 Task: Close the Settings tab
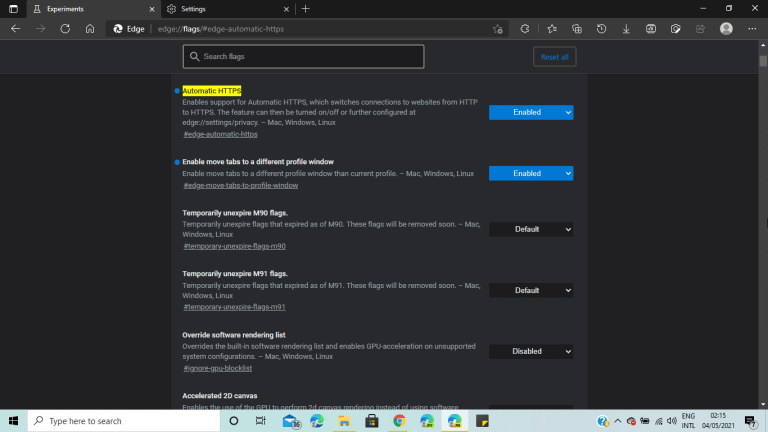(287, 9)
